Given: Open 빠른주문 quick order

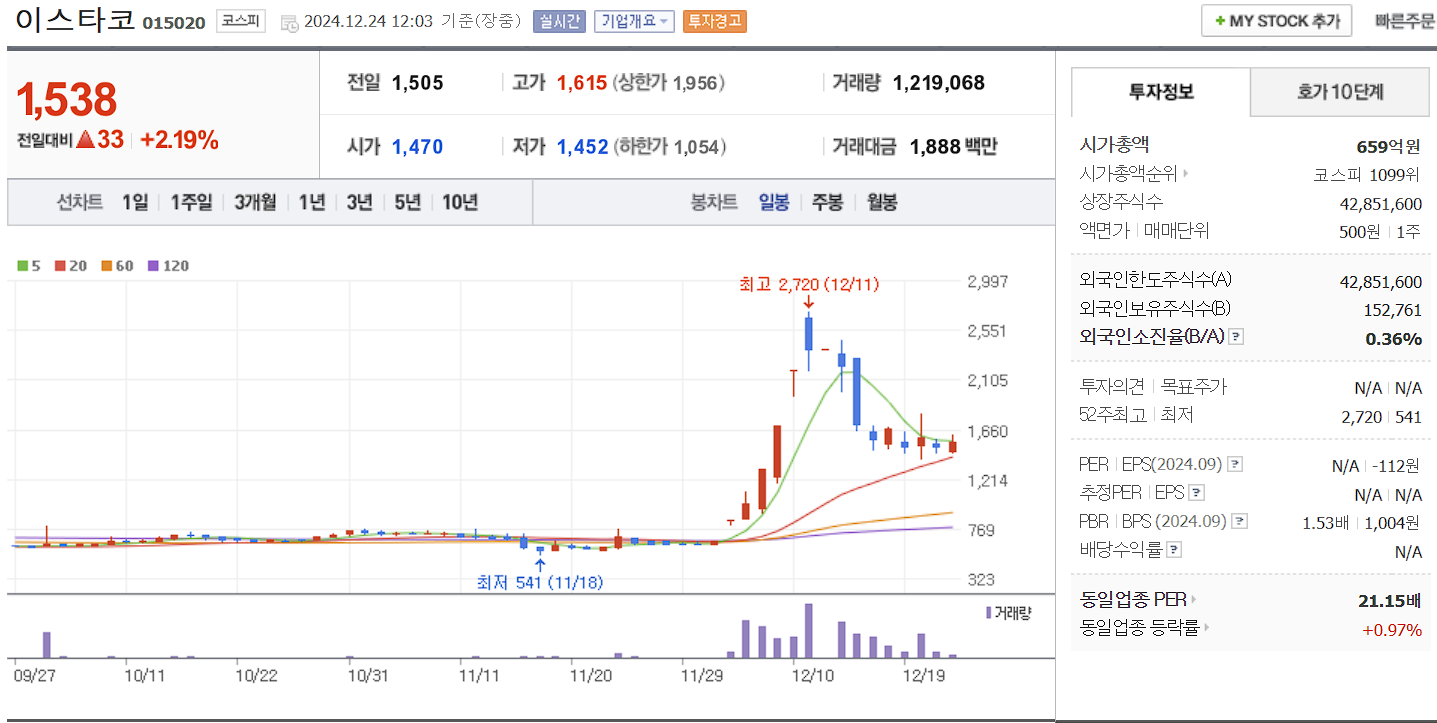Looking at the screenshot, I should pos(1407,20).
